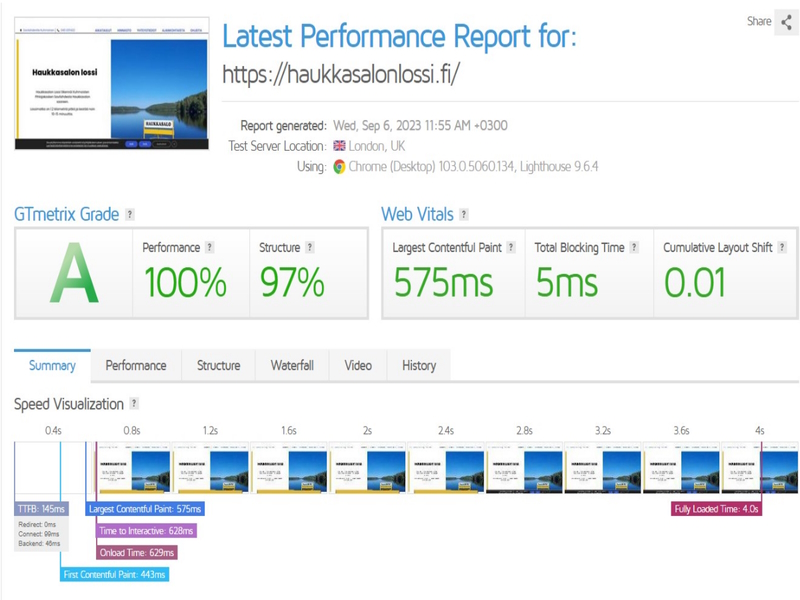View the History tab
The image size is (800, 600).
419,366
